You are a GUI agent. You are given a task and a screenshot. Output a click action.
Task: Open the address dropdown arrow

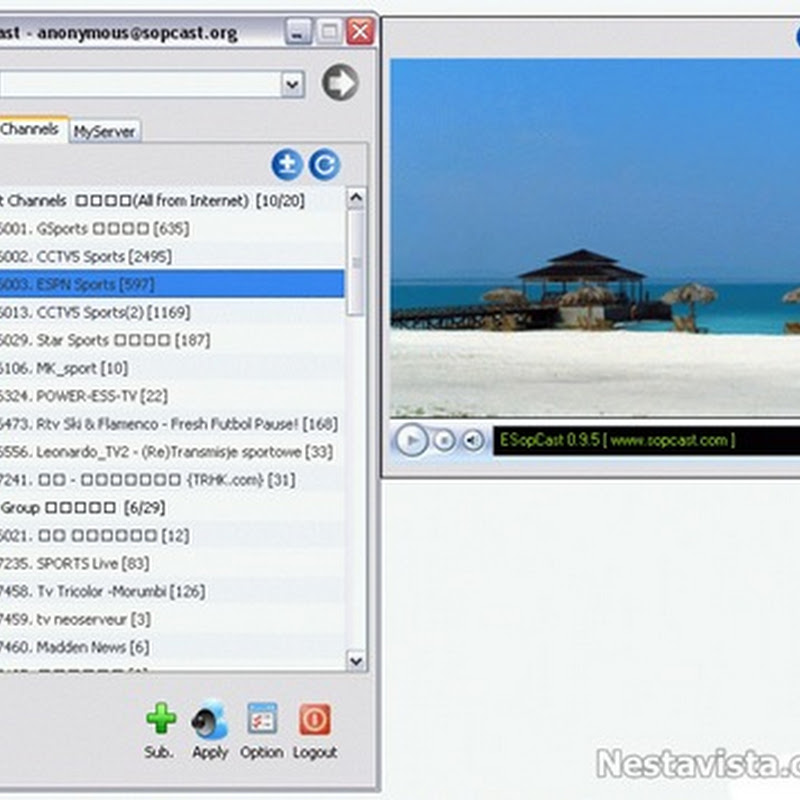click(292, 85)
